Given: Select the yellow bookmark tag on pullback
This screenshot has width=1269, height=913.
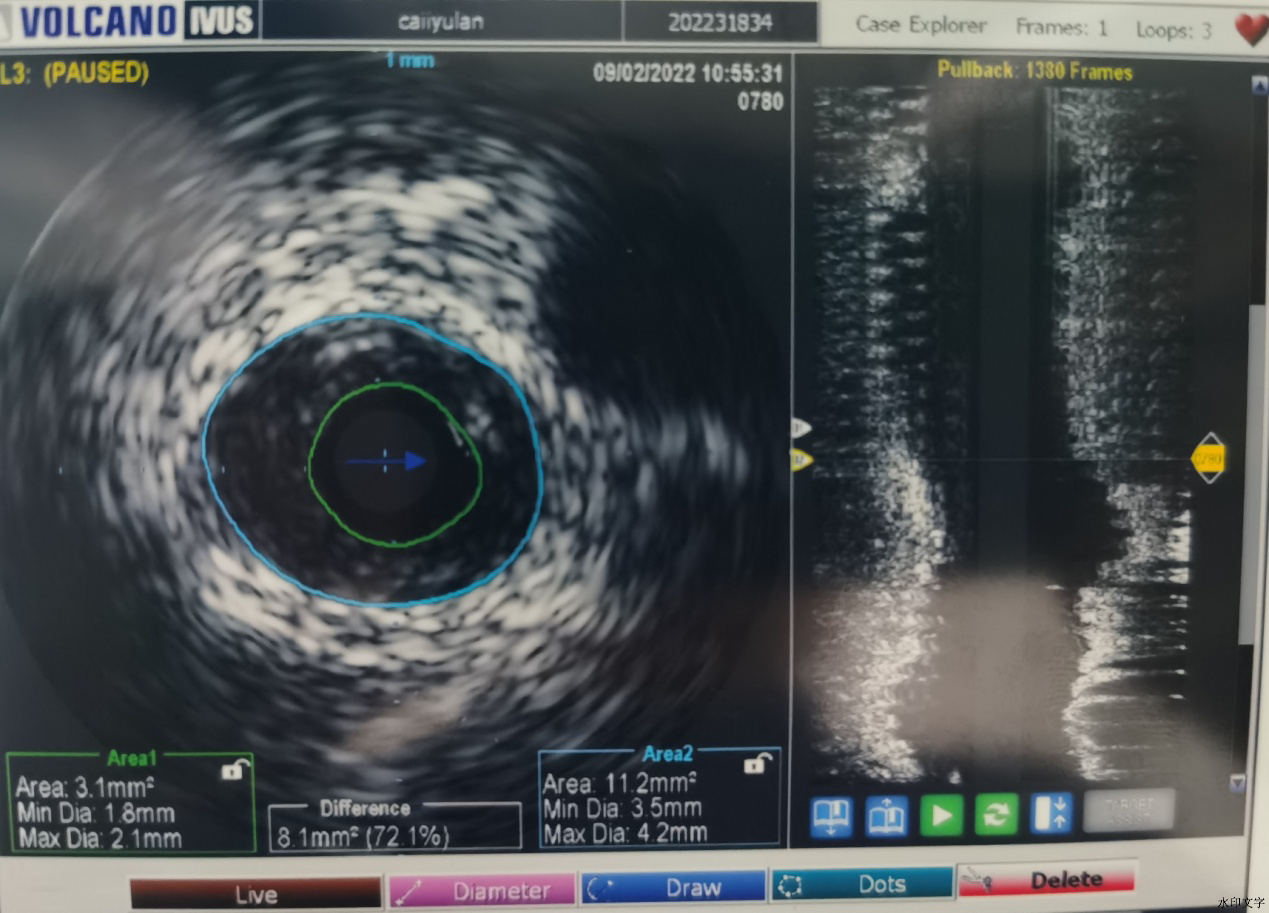Looking at the screenshot, I should (800, 460).
